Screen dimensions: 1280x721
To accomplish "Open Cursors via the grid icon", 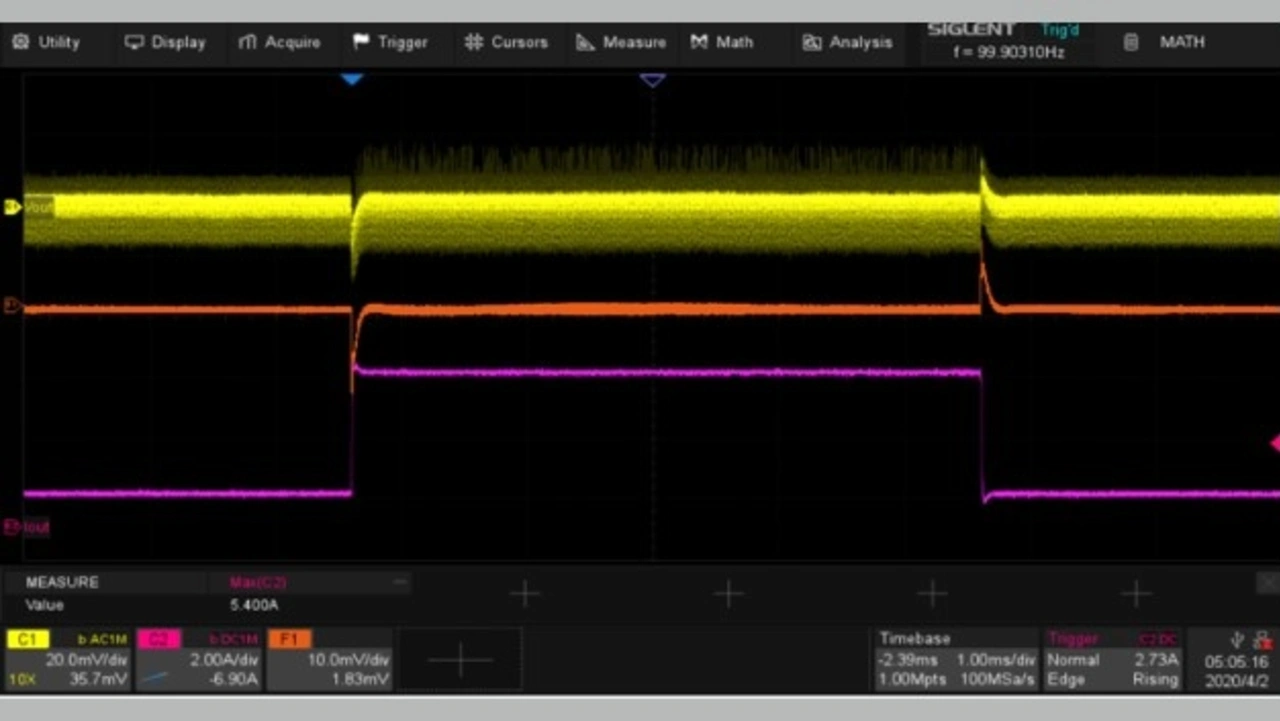I will click(474, 42).
